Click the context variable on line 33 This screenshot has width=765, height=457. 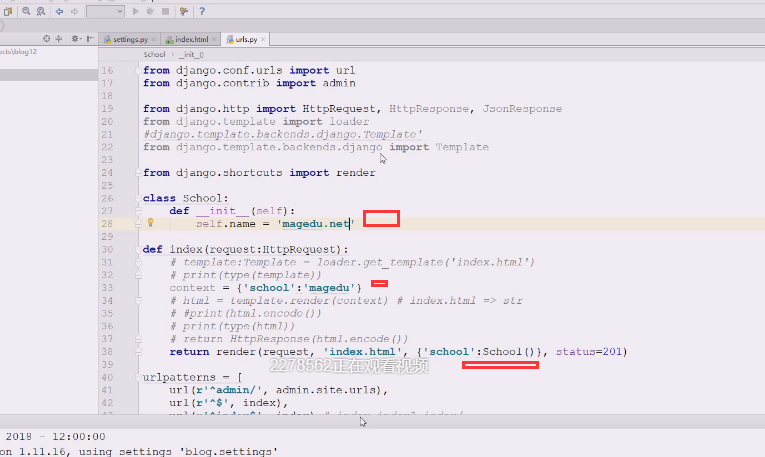192,288
